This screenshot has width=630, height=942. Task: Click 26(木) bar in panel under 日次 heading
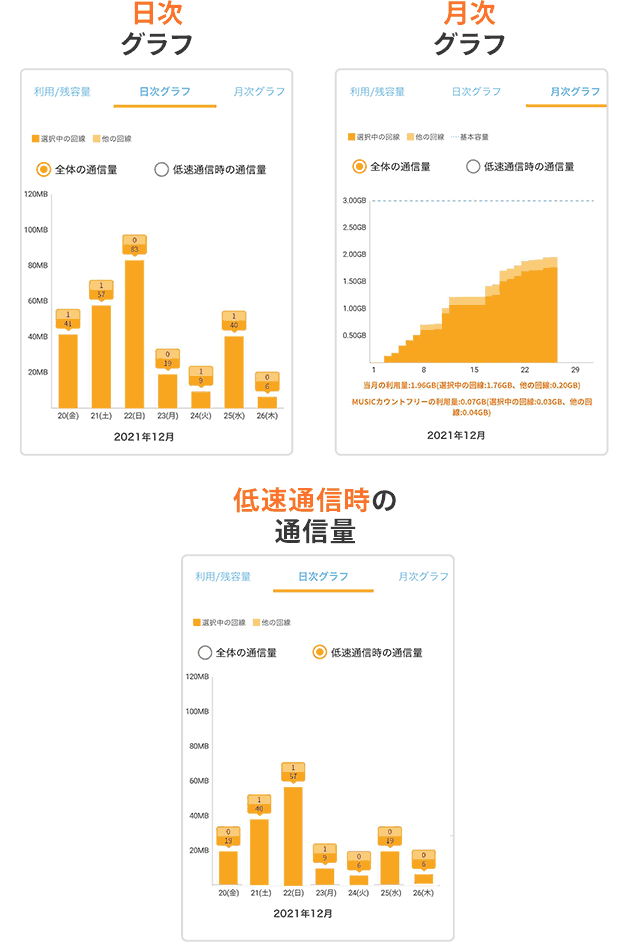(267, 403)
